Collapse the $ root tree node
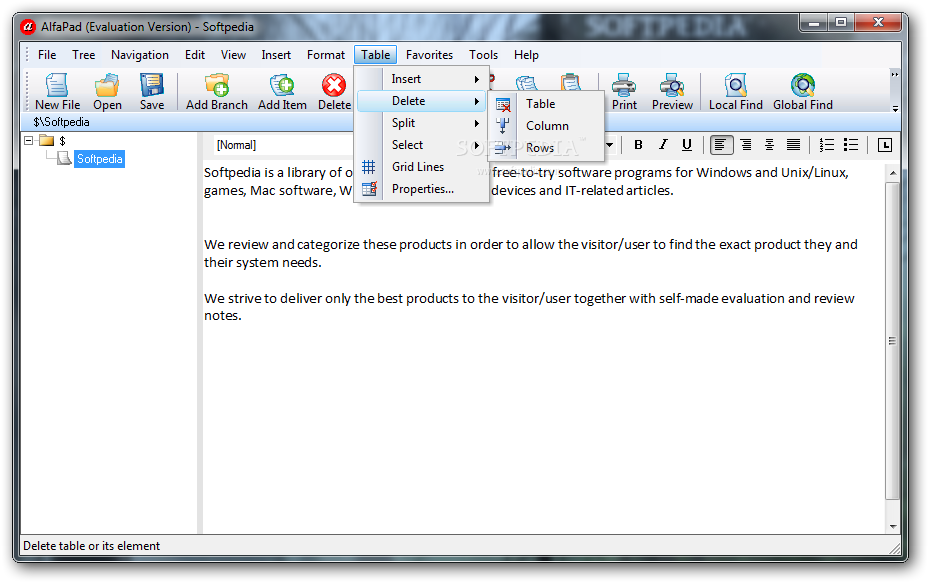 pyautogui.click(x=28, y=140)
